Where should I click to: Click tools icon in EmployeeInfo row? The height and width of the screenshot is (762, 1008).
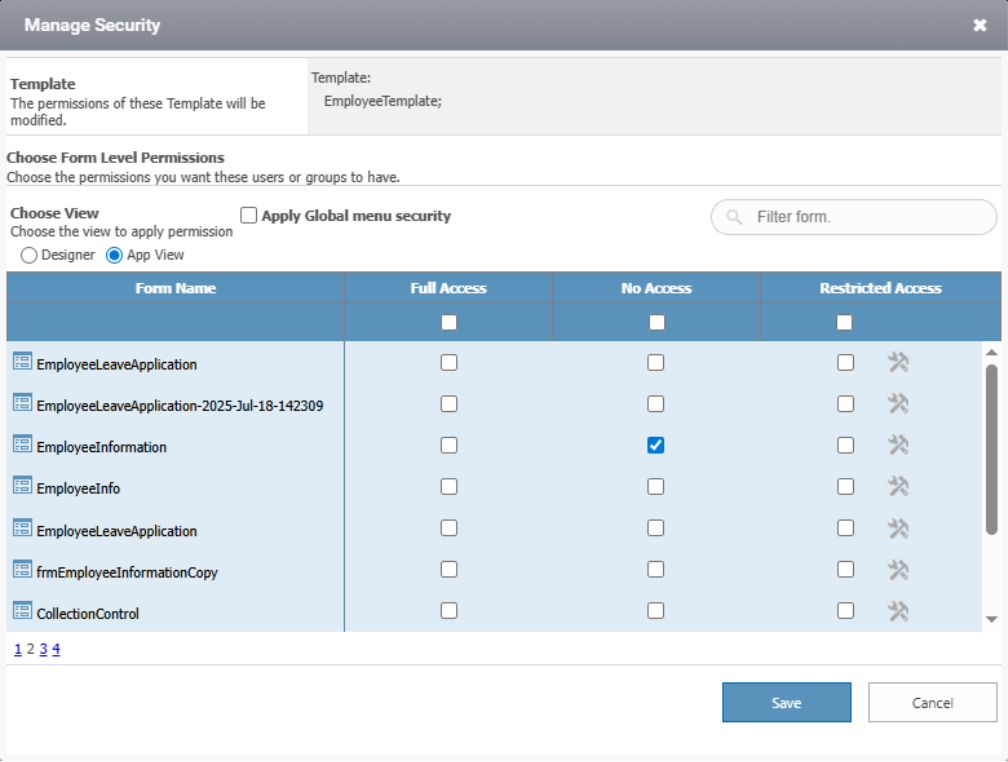coord(898,486)
